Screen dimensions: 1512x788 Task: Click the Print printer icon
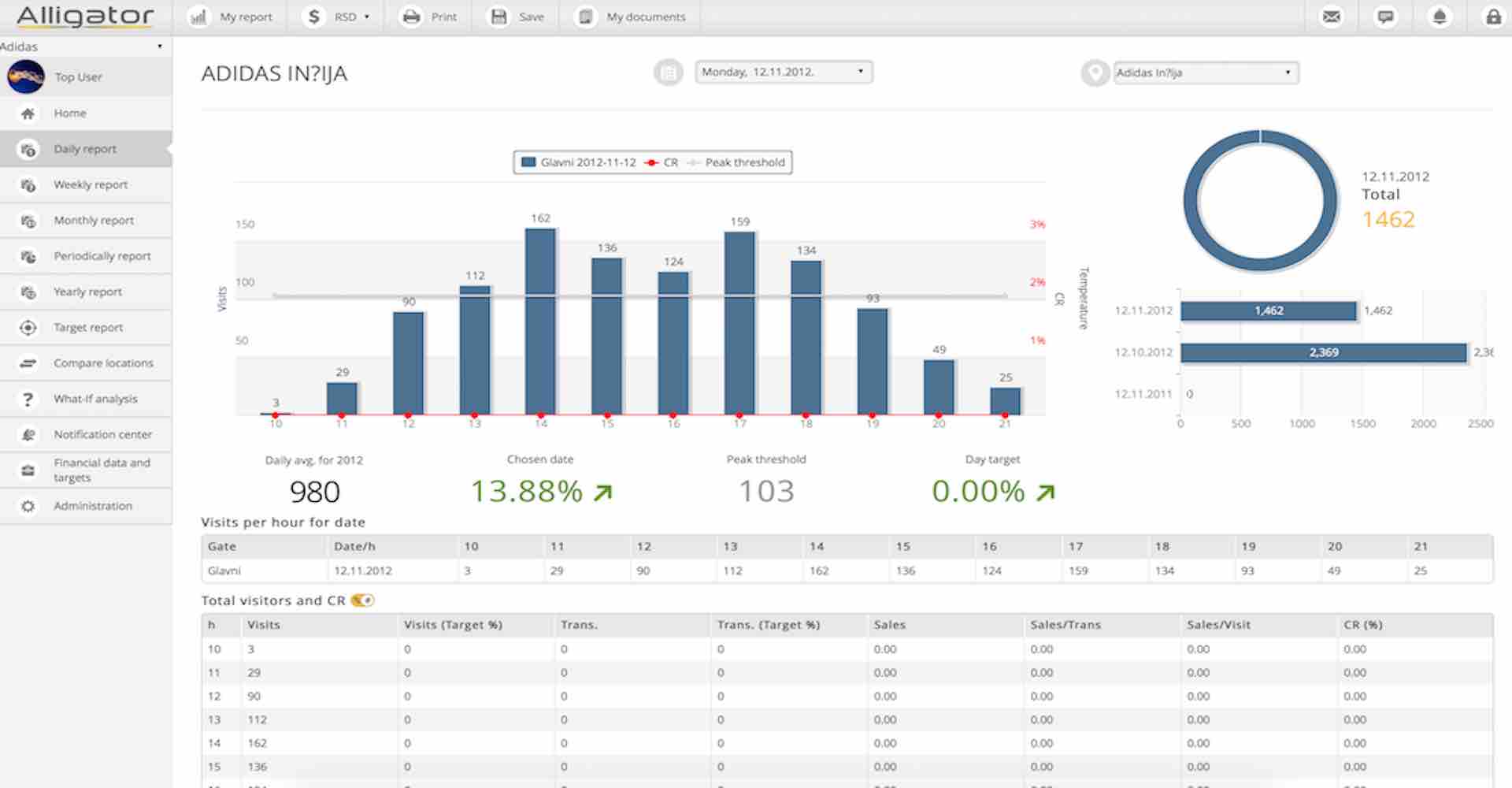tap(411, 17)
